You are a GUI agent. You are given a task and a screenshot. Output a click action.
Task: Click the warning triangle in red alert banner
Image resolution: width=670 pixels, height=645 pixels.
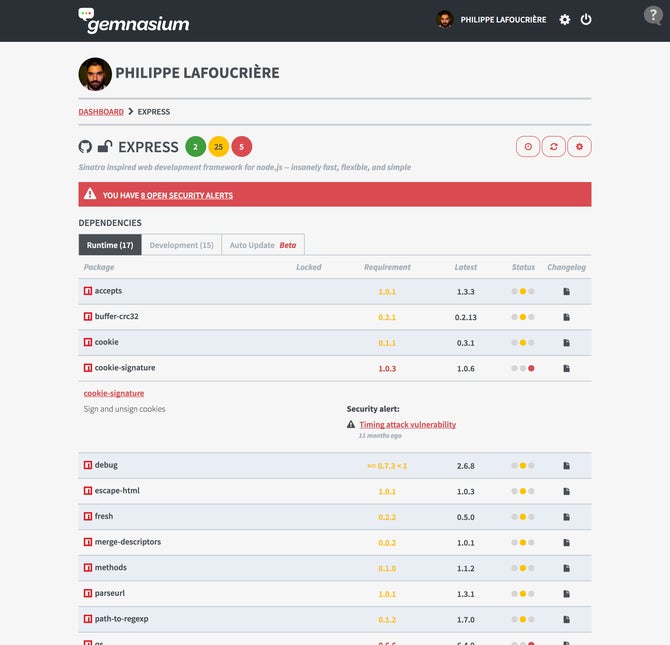click(x=90, y=194)
